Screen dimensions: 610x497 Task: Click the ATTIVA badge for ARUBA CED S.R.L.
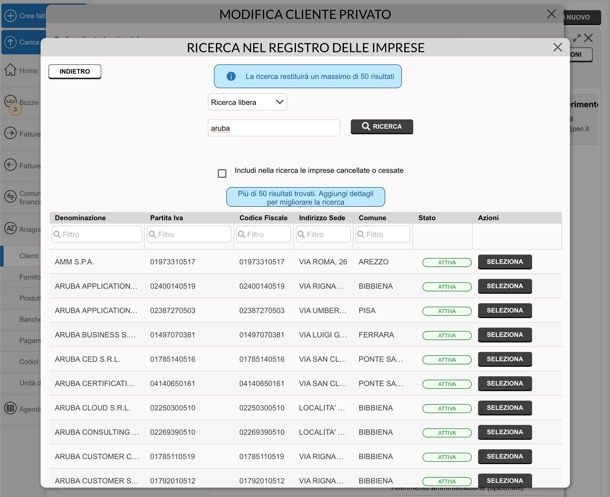click(447, 360)
